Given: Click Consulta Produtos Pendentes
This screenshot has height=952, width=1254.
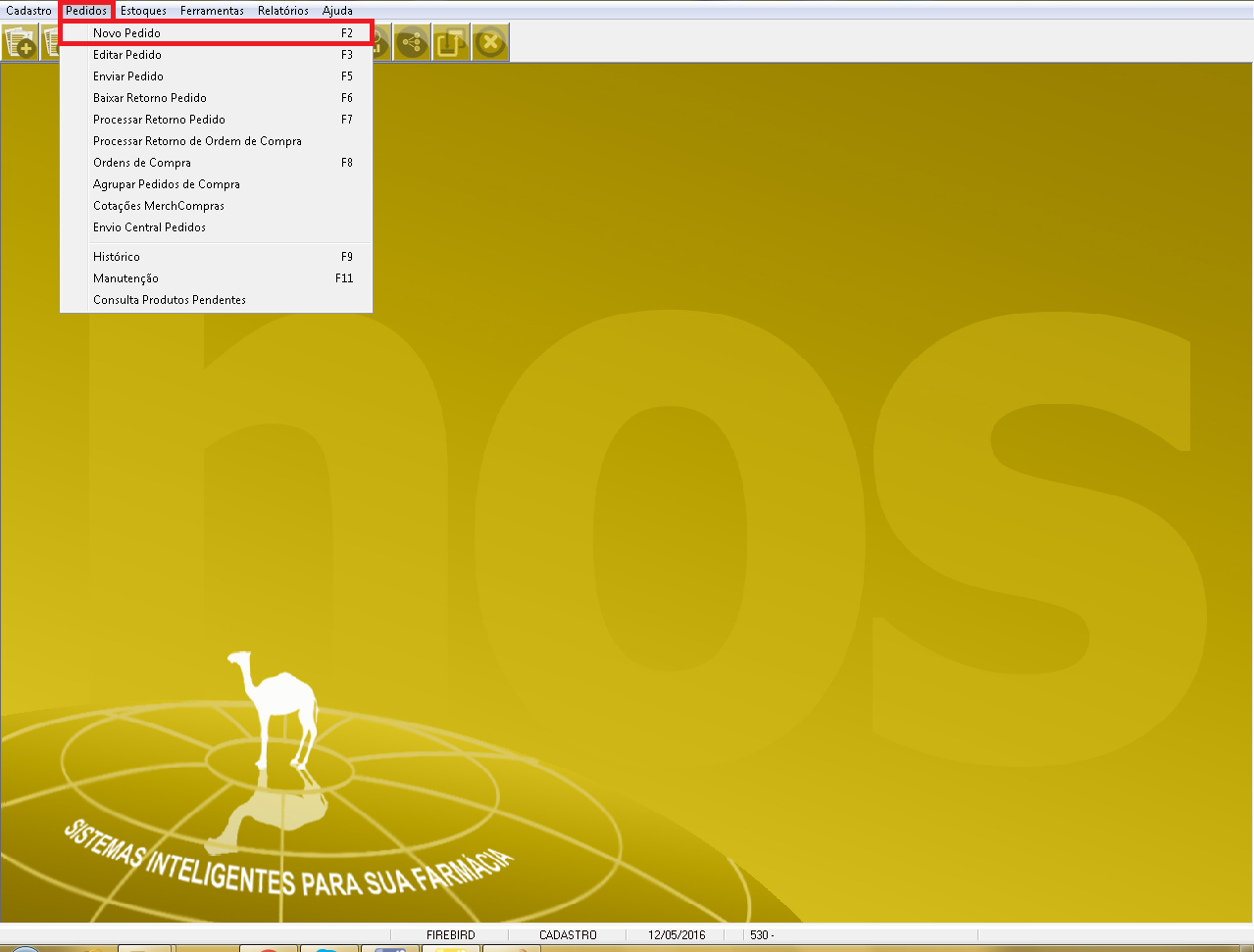Looking at the screenshot, I should point(170,300).
